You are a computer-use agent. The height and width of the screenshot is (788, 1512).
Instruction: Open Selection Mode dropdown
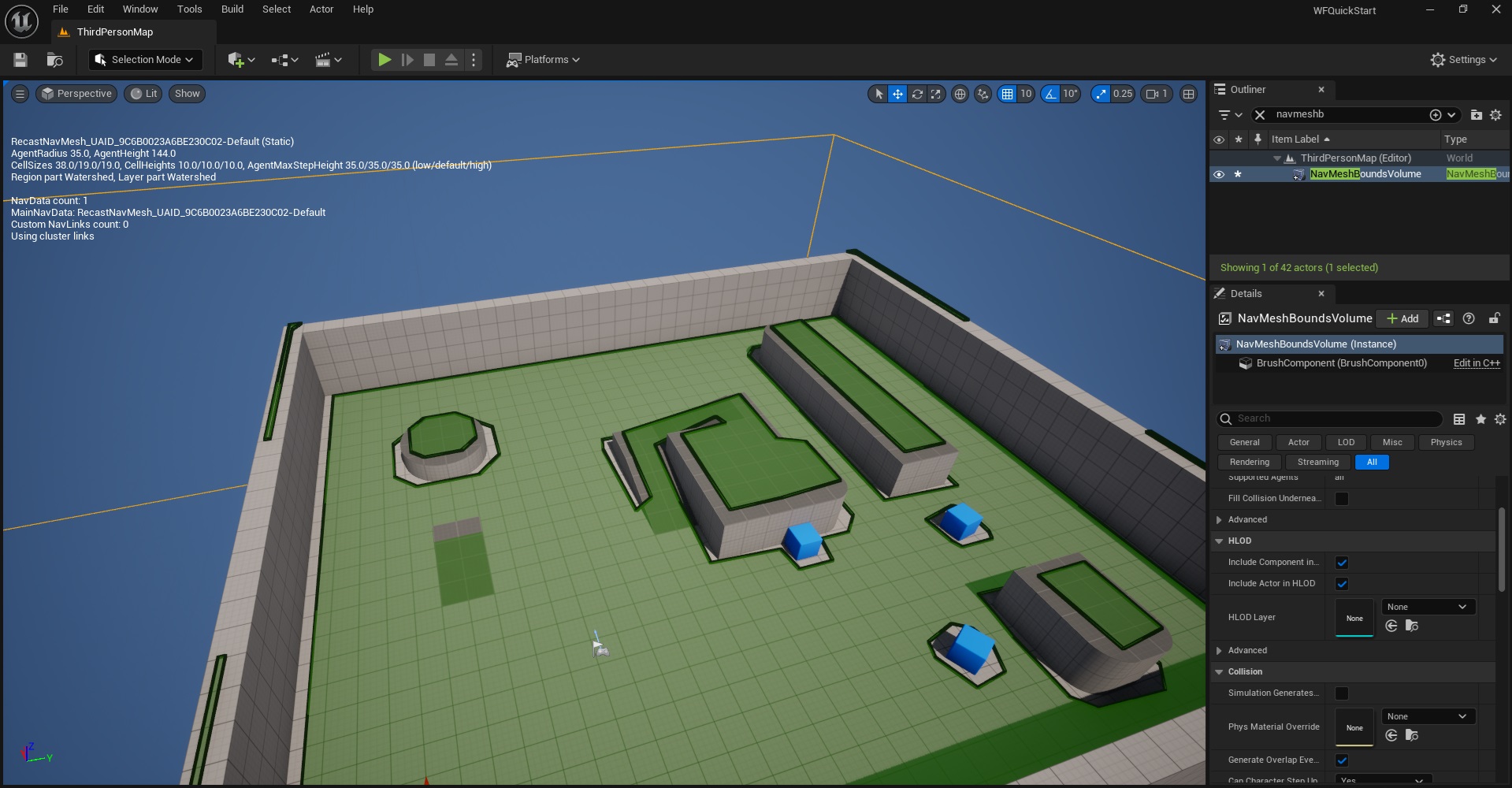[144, 60]
